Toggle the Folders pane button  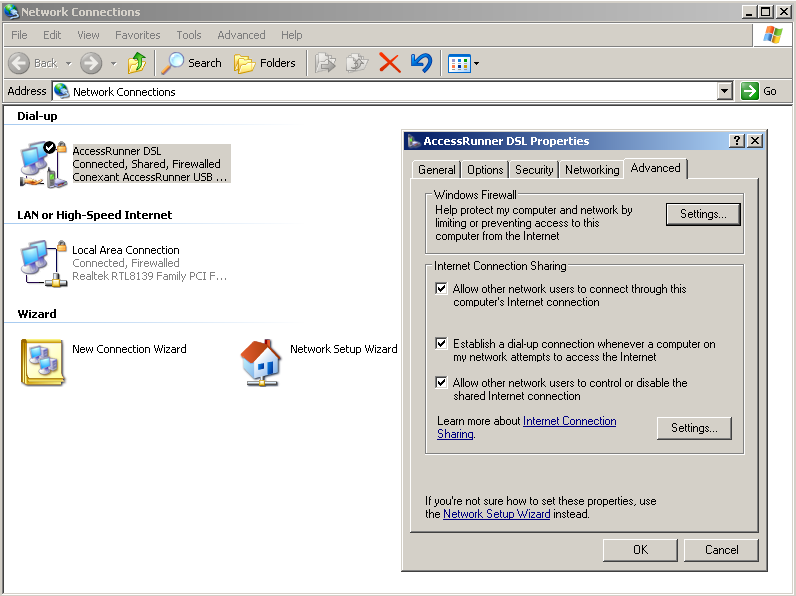(x=265, y=63)
